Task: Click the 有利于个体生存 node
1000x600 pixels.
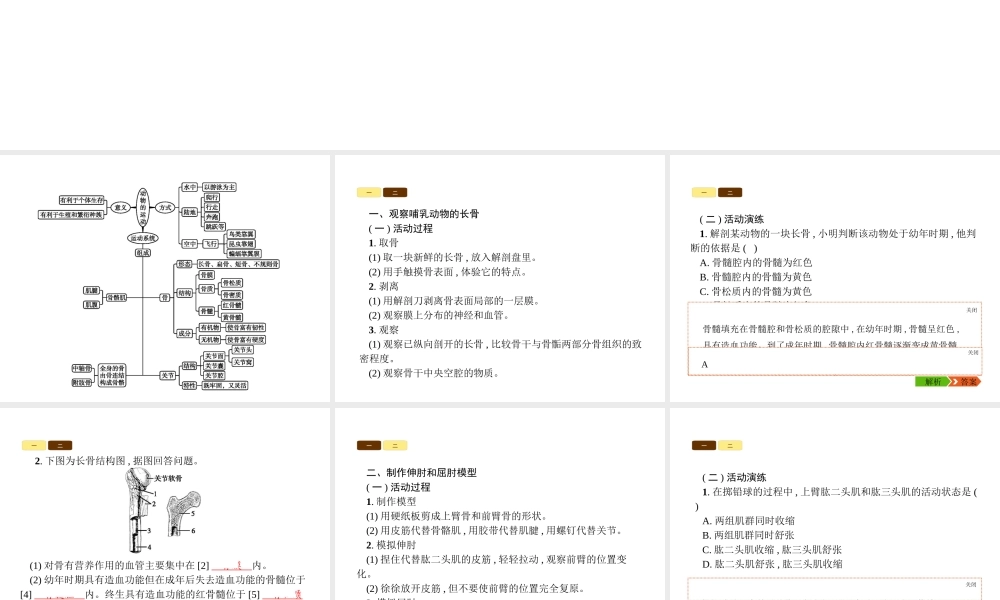Action: point(82,200)
